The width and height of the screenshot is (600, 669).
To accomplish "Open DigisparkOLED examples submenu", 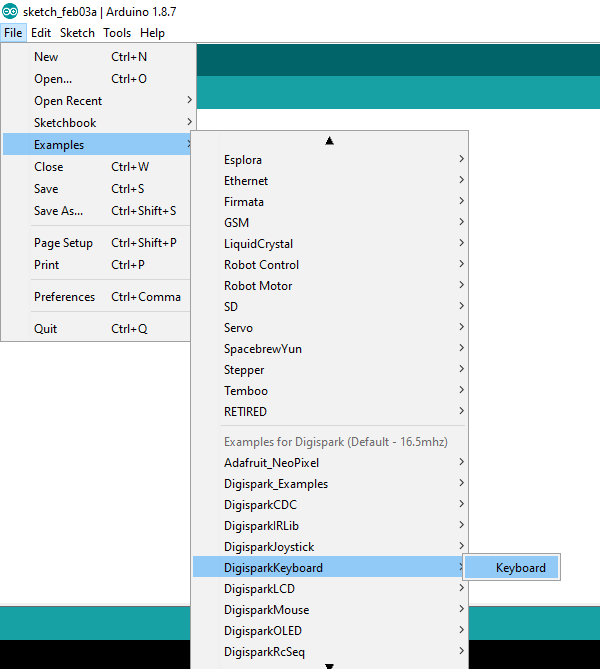I will coord(329,631).
